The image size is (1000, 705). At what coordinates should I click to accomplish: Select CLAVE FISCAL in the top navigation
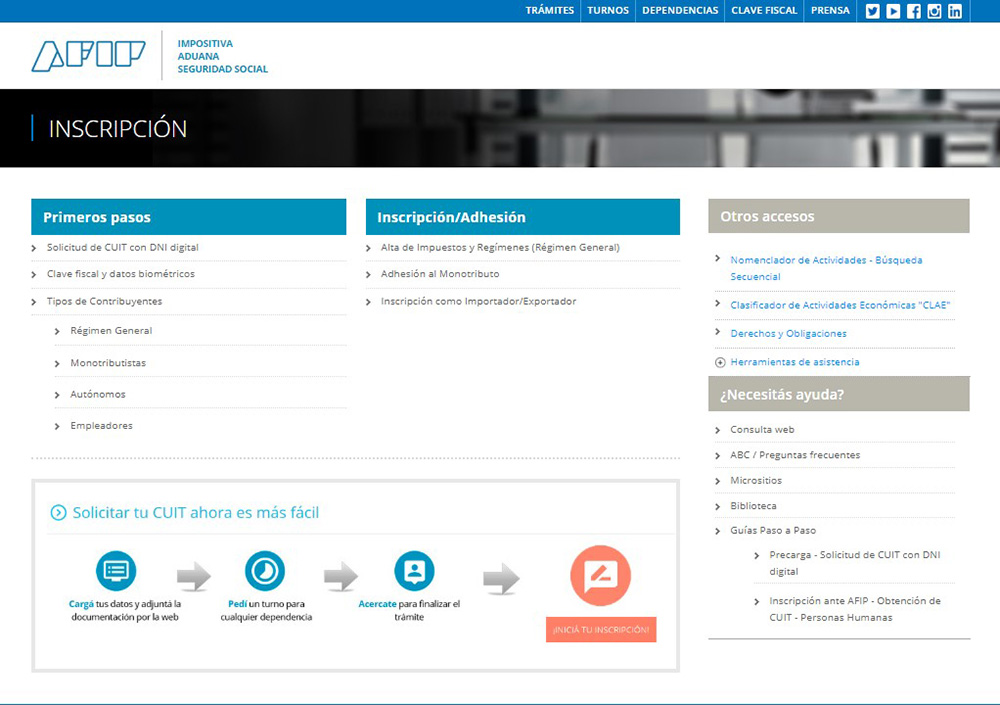pos(763,11)
